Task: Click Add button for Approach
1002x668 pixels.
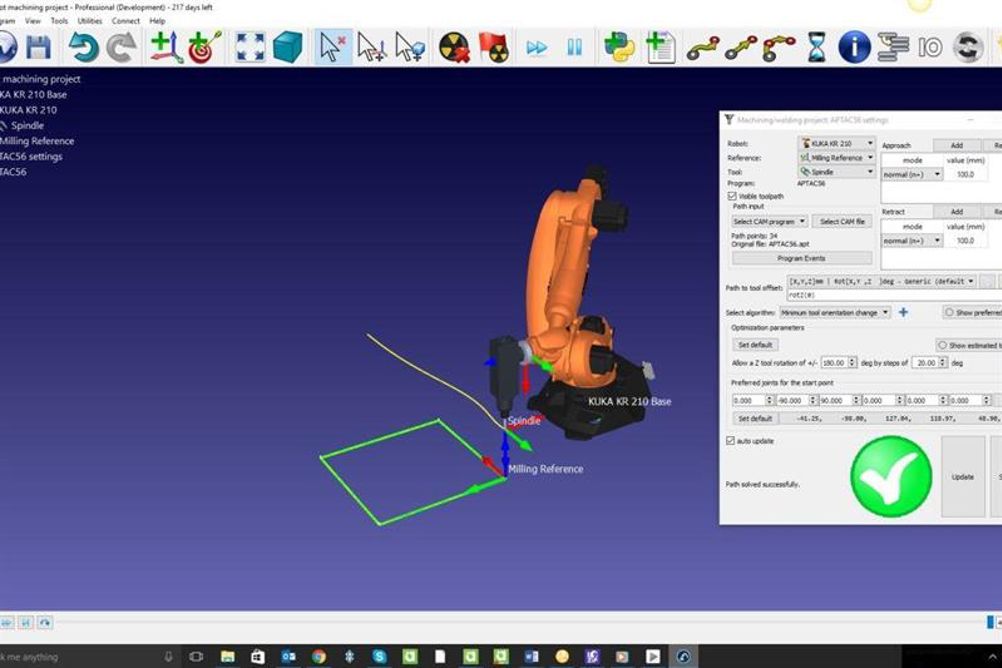Action: 956,145
